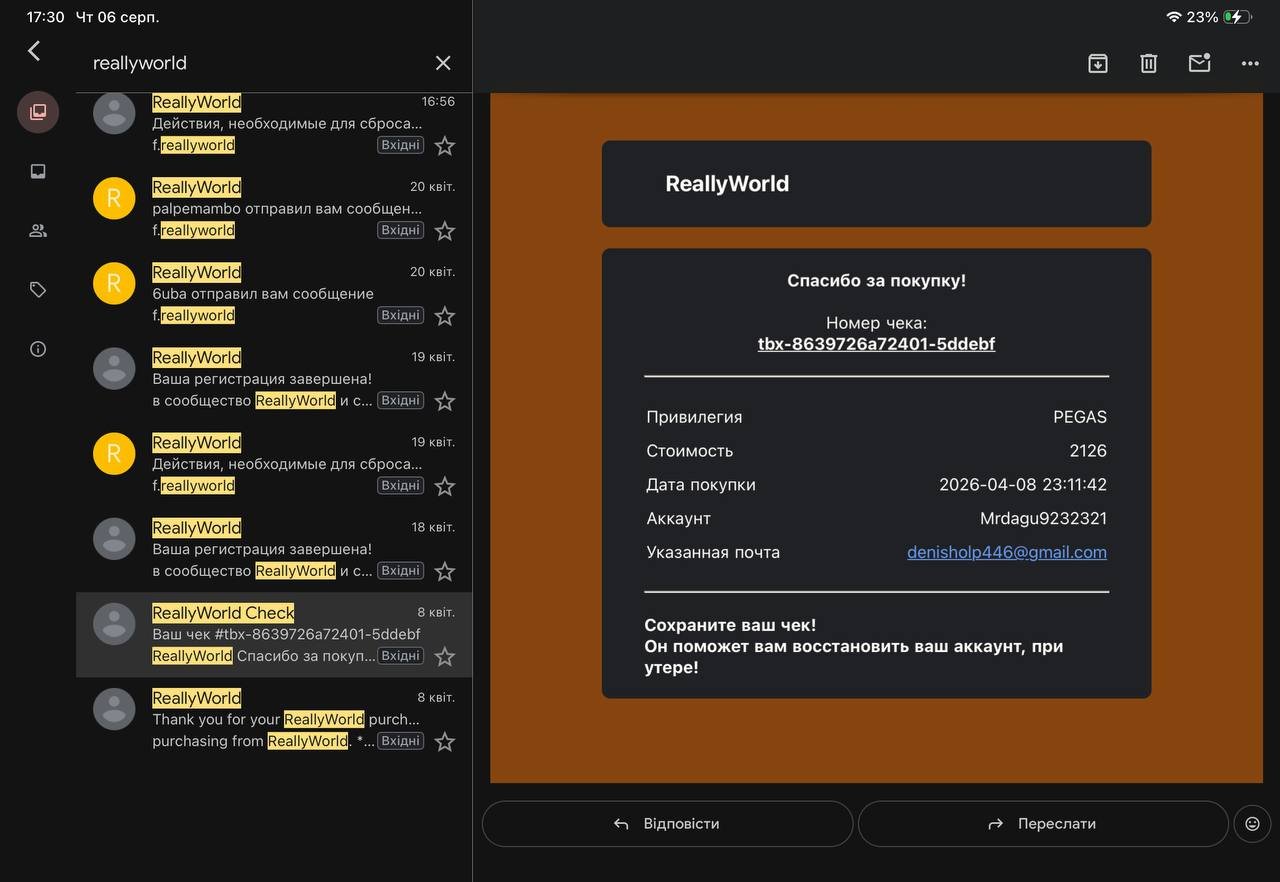This screenshot has height=882, width=1280.
Task: Open the people icon in the sidebar
Action: [38, 231]
